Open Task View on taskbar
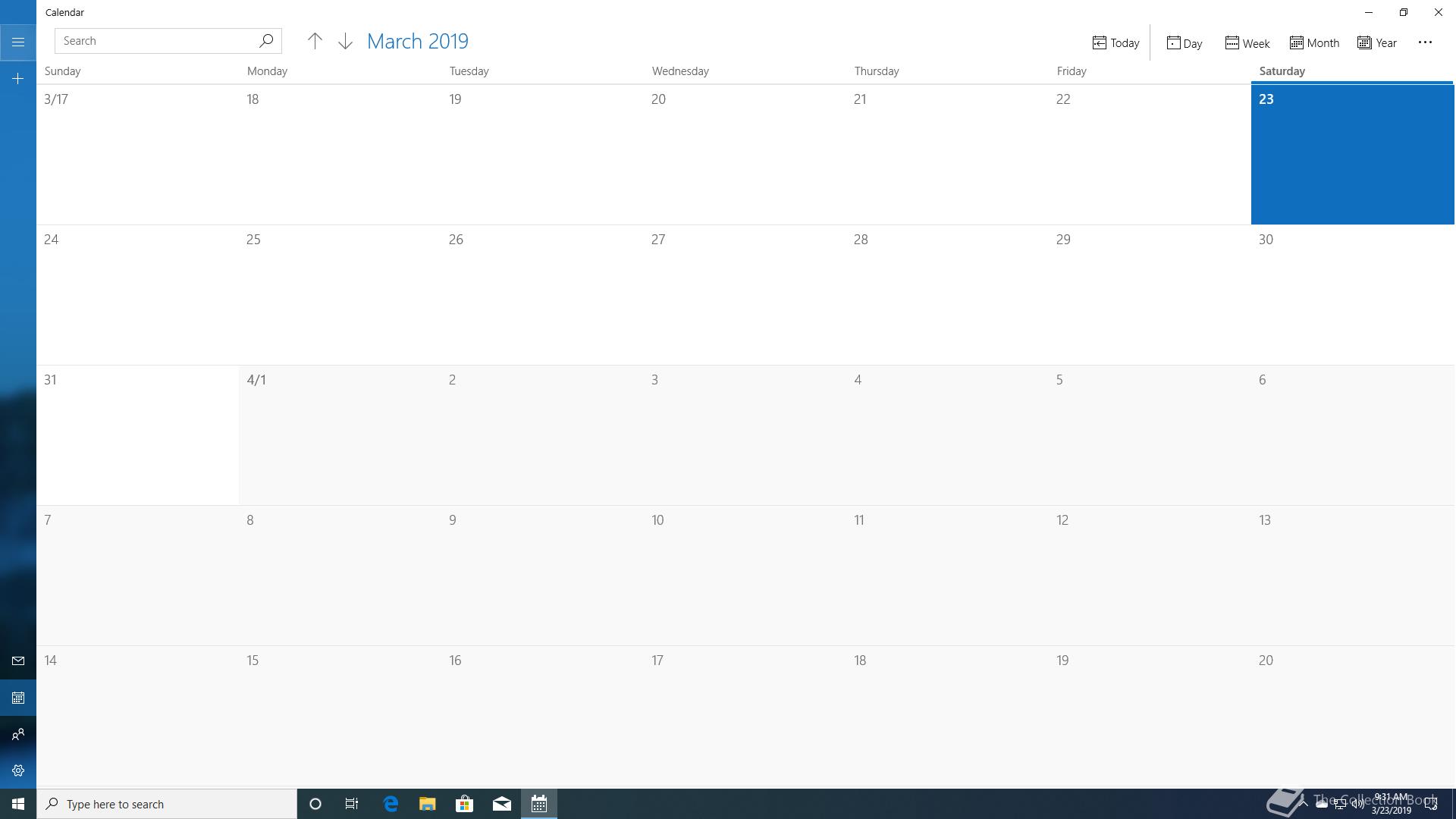Screen dimensions: 1456x819 click(352, 804)
